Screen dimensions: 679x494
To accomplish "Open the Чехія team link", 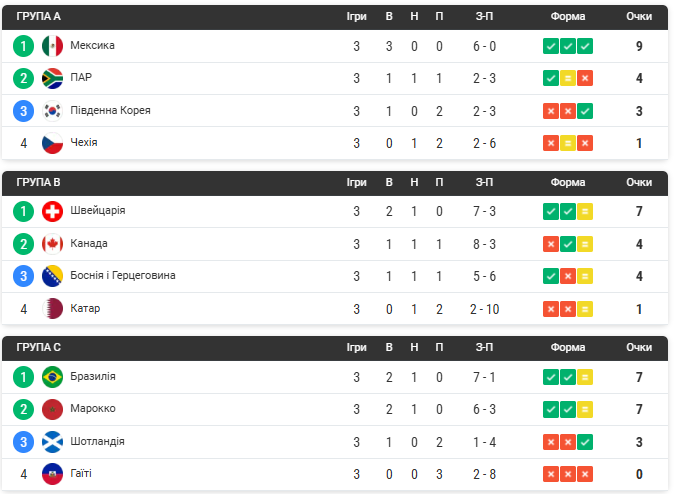I will click(x=84, y=142).
